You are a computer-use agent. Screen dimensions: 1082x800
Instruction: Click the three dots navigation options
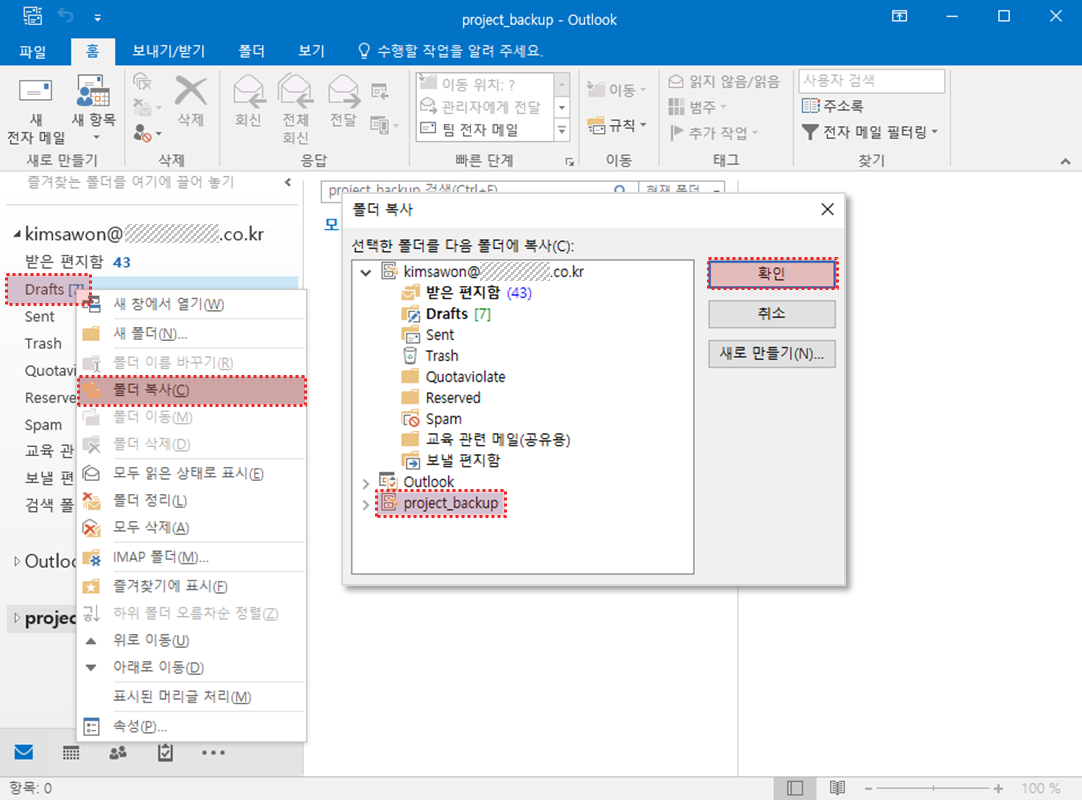(213, 752)
